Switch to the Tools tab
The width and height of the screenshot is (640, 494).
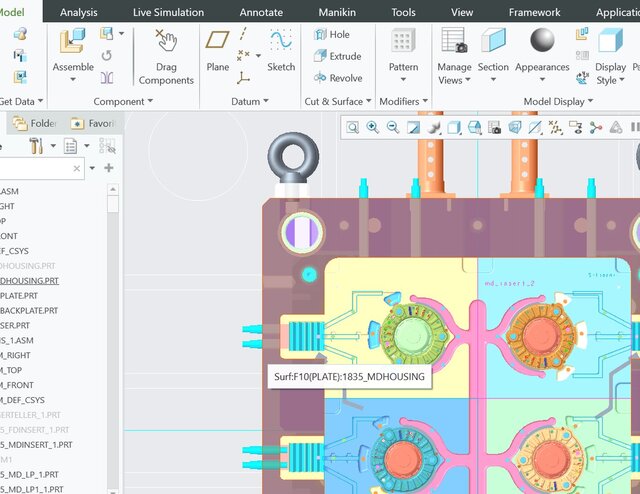click(x=403, y=12)
